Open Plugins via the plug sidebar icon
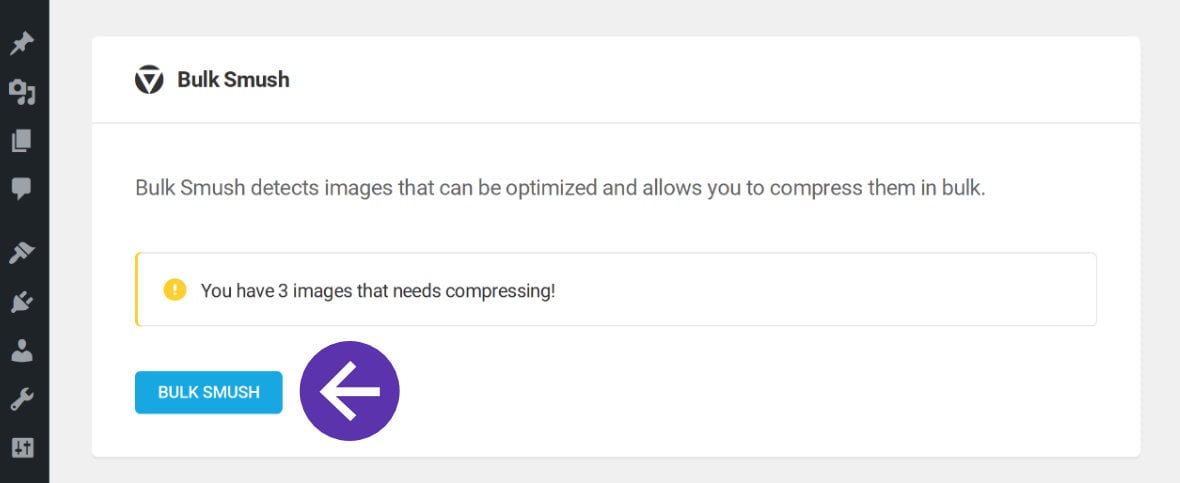 (22, 302)
